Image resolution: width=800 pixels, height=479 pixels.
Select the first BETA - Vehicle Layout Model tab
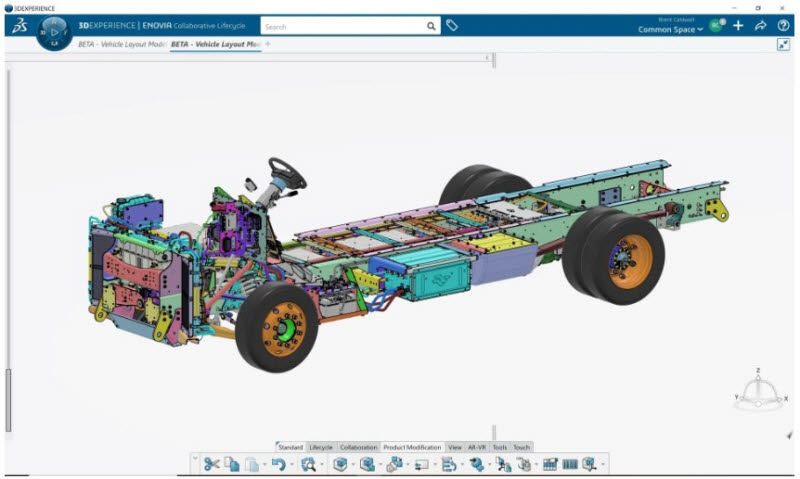[x=122, y=44]
